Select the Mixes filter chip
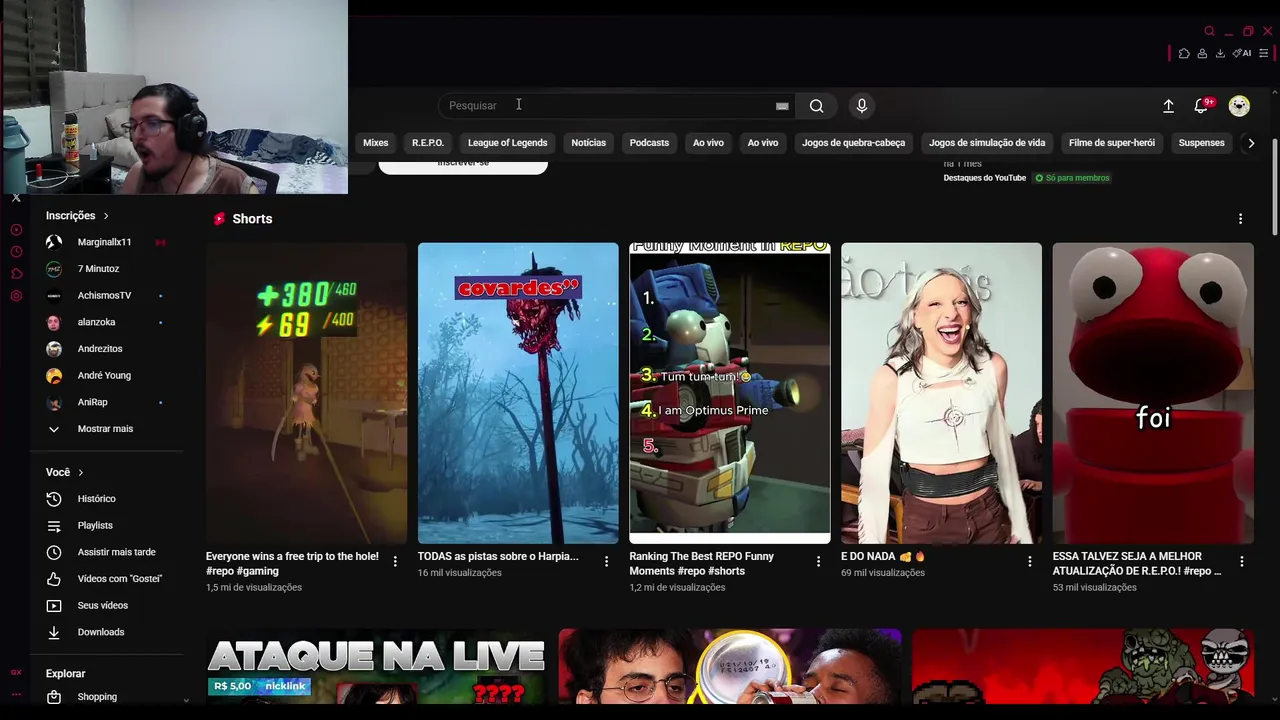 tap(375, 143)
